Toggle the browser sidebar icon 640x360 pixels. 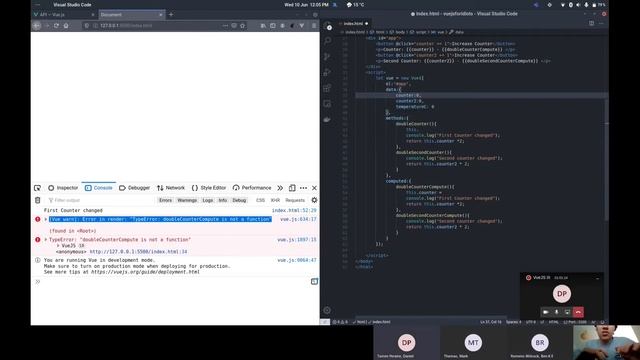[273, 25]
